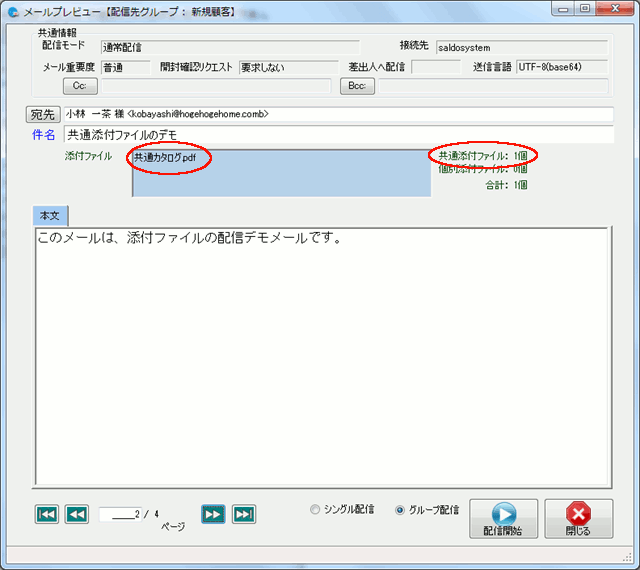Image resolution: width=640 pixels, height=570 pixels.
Task: Start delivery with 配信開始 button
Action: [x=503, y=518]
